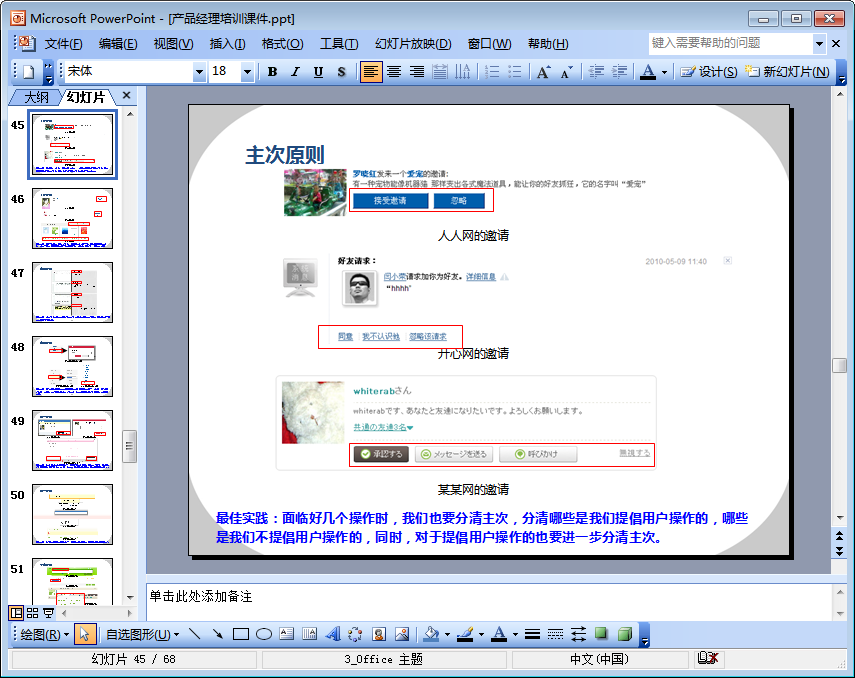855x678 pixels.
Task: Insert a new slide (新幻灯片)
Action: click(787, 71)
